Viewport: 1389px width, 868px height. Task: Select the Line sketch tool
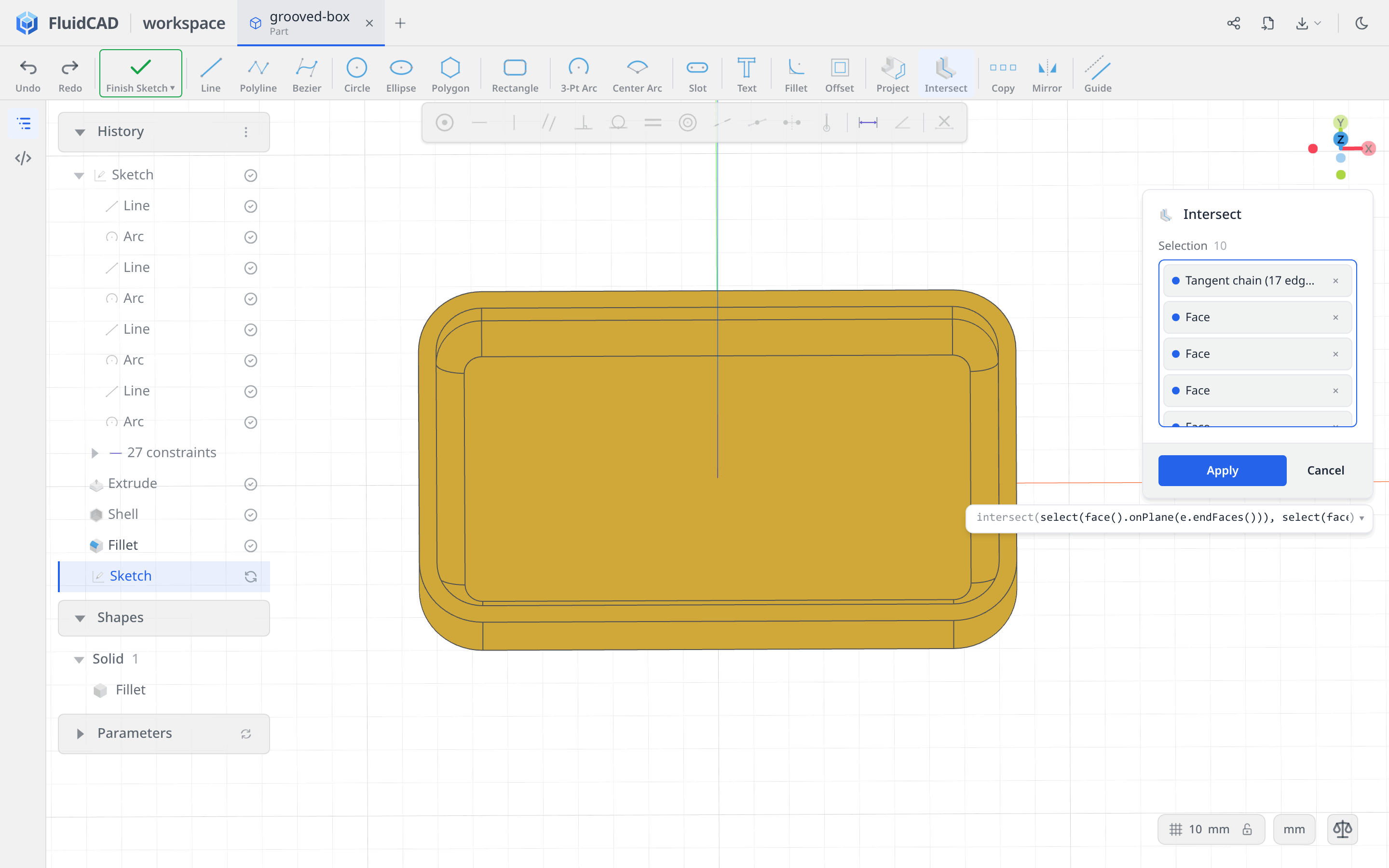211,74
